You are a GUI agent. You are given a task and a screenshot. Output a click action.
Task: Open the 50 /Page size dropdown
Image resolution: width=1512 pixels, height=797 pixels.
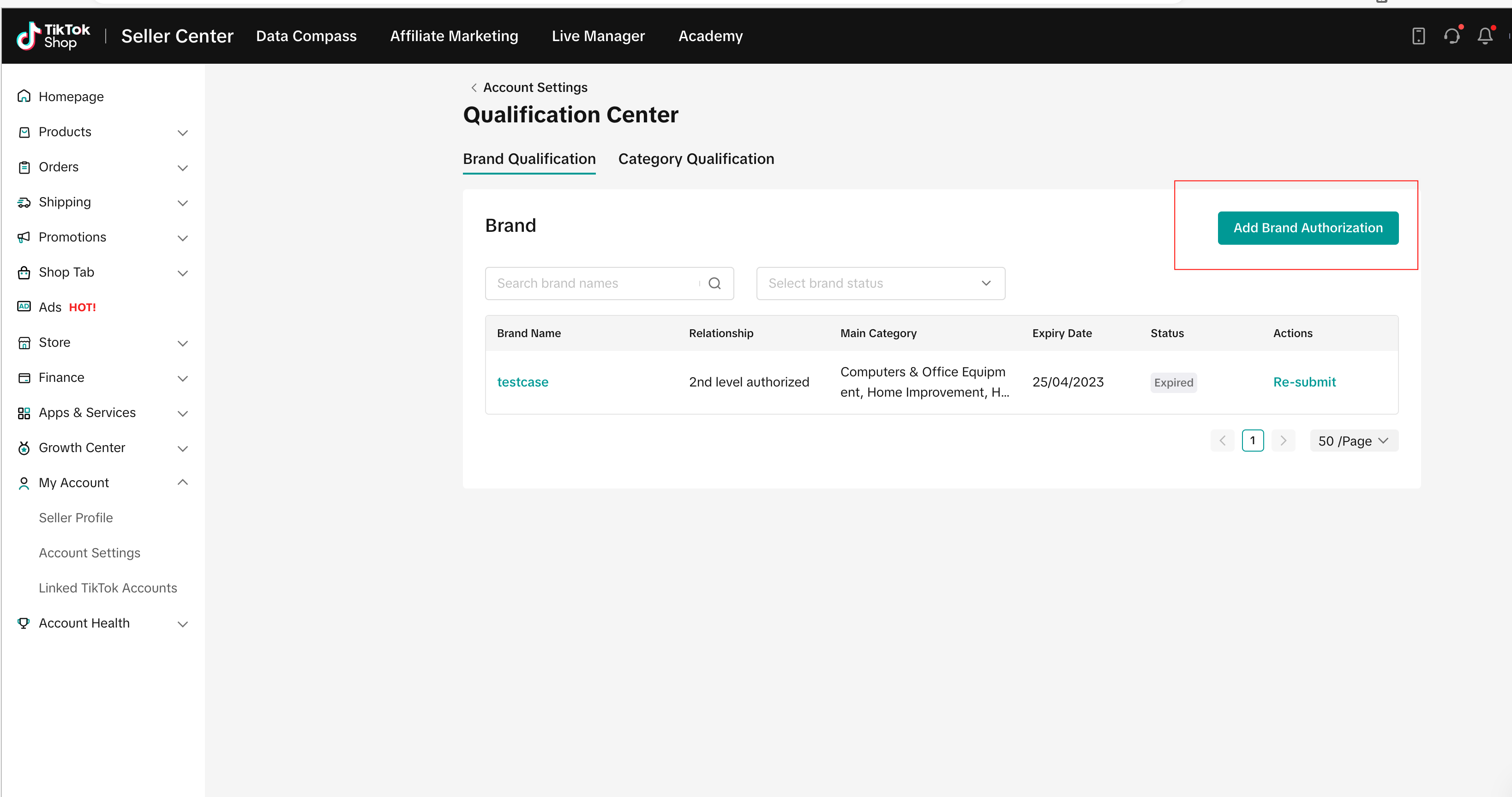(x=1354, y=441)
